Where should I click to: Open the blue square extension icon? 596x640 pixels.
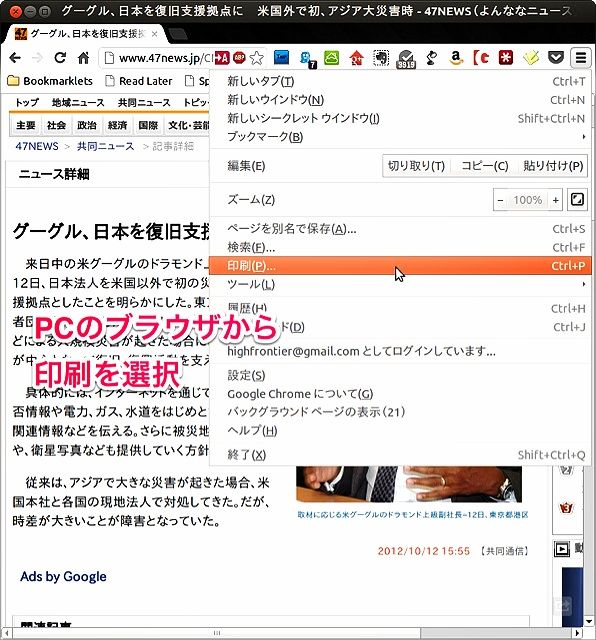pos(281,58)
